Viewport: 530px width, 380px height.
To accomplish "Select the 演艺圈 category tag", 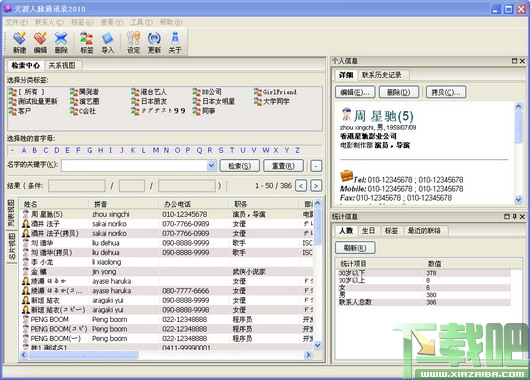I will coord(85,101).
